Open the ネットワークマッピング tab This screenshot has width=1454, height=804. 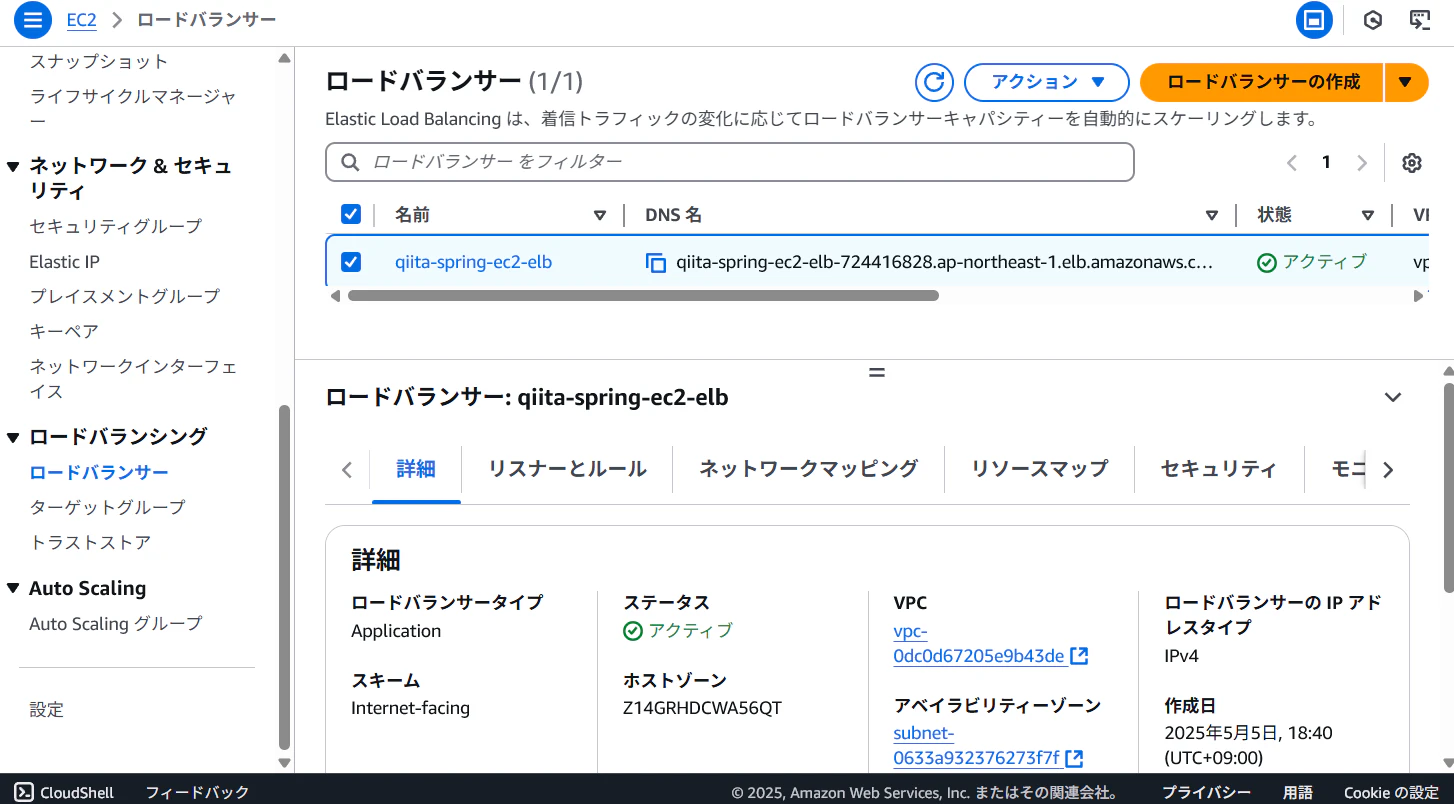click(808, 469)
